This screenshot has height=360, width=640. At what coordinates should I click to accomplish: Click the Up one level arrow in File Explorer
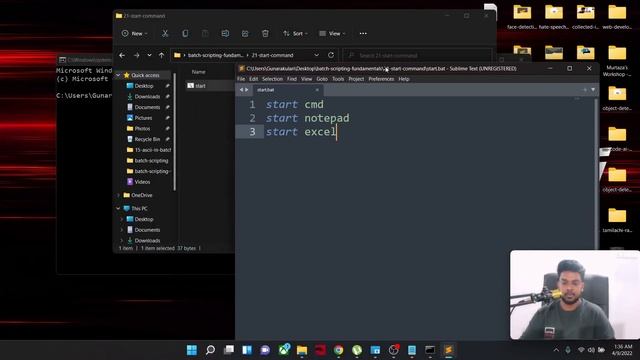[161, 55]
